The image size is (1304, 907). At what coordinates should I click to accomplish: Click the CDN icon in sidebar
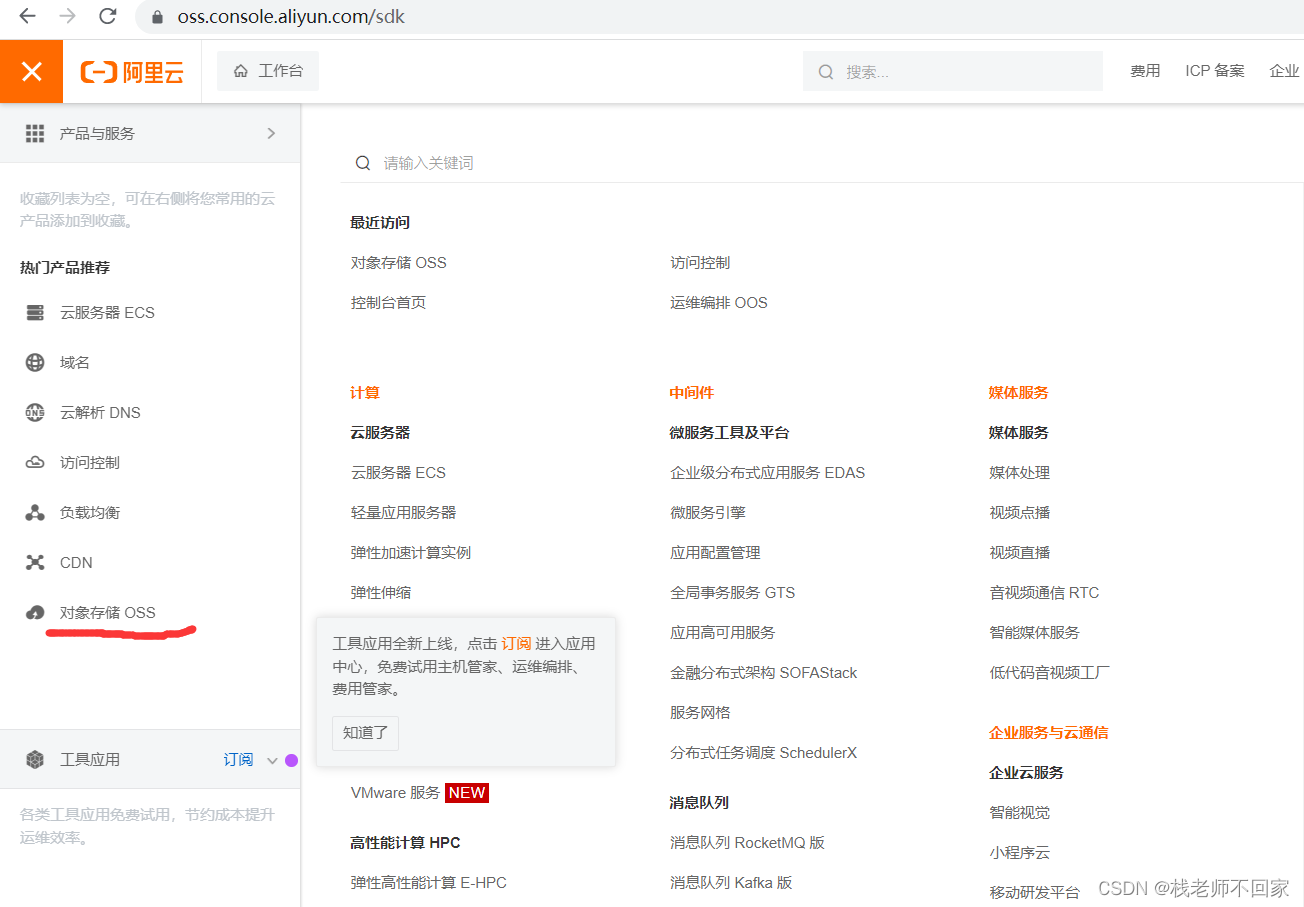point(35,563)
